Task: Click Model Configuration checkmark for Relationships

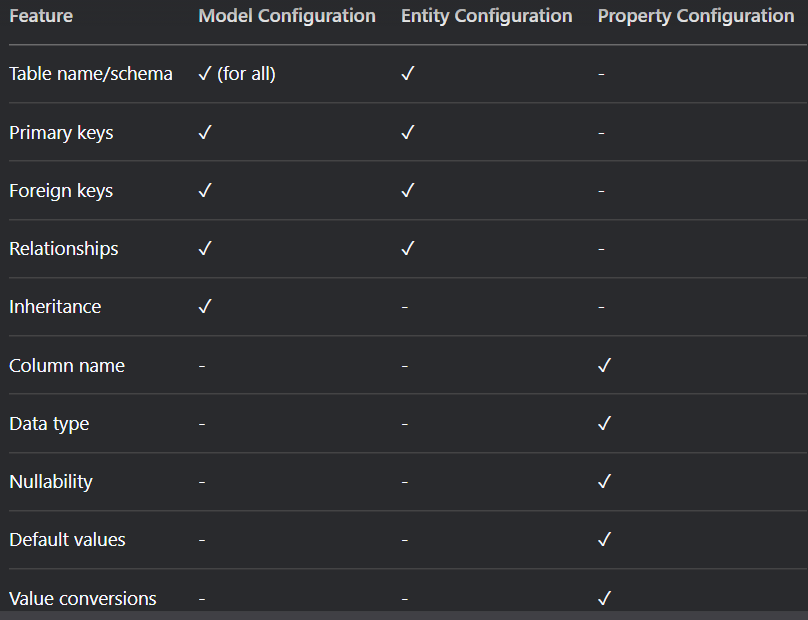Action: click(x=205, y=248)
